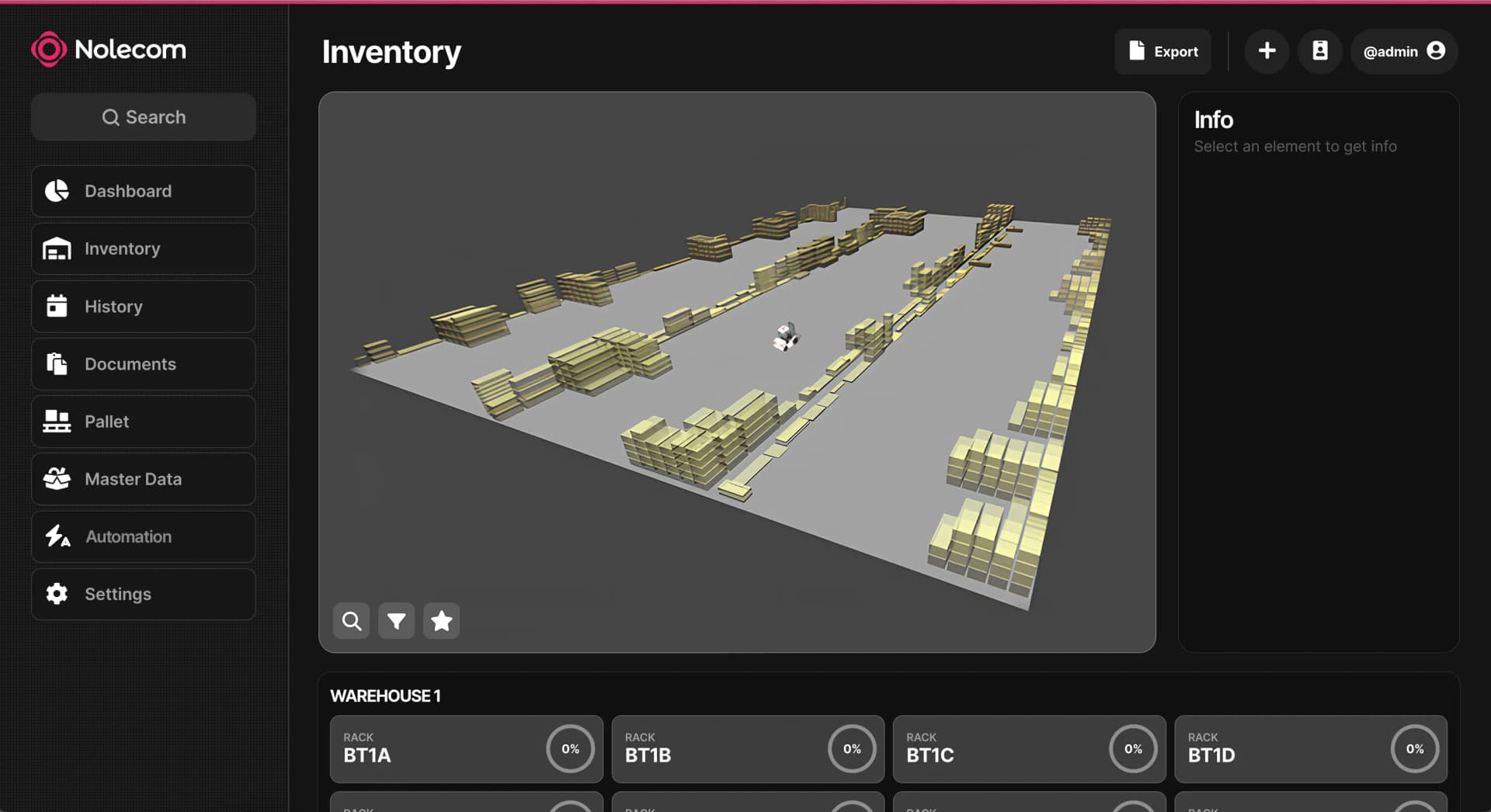
Task: Click the forklift in the 3D warehouse
Action: (x=786, y=337)
